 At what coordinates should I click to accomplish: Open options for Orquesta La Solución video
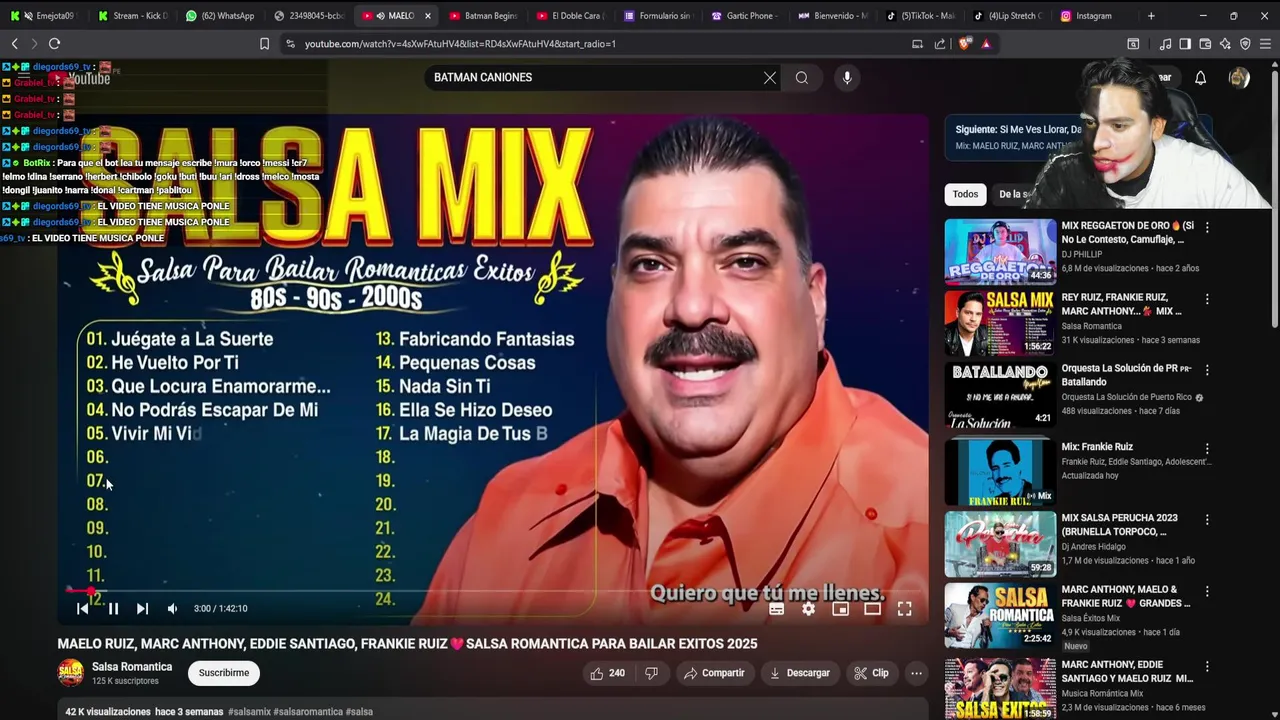[x=1207, y=369]
